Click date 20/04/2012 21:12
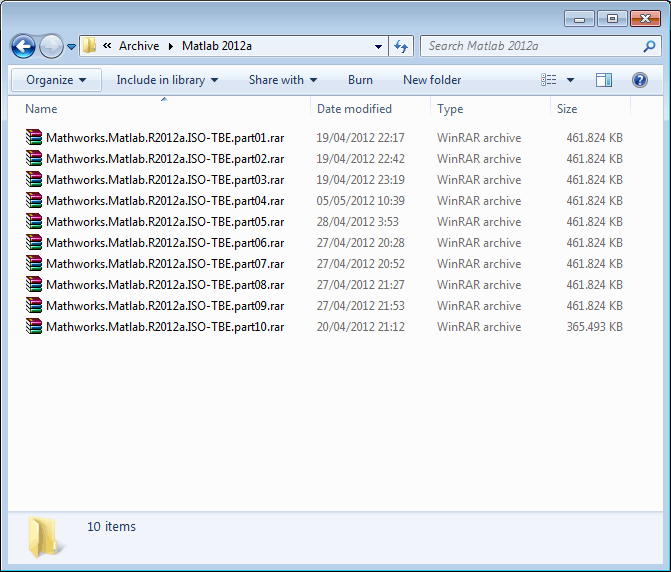 [x=360, y=326]
